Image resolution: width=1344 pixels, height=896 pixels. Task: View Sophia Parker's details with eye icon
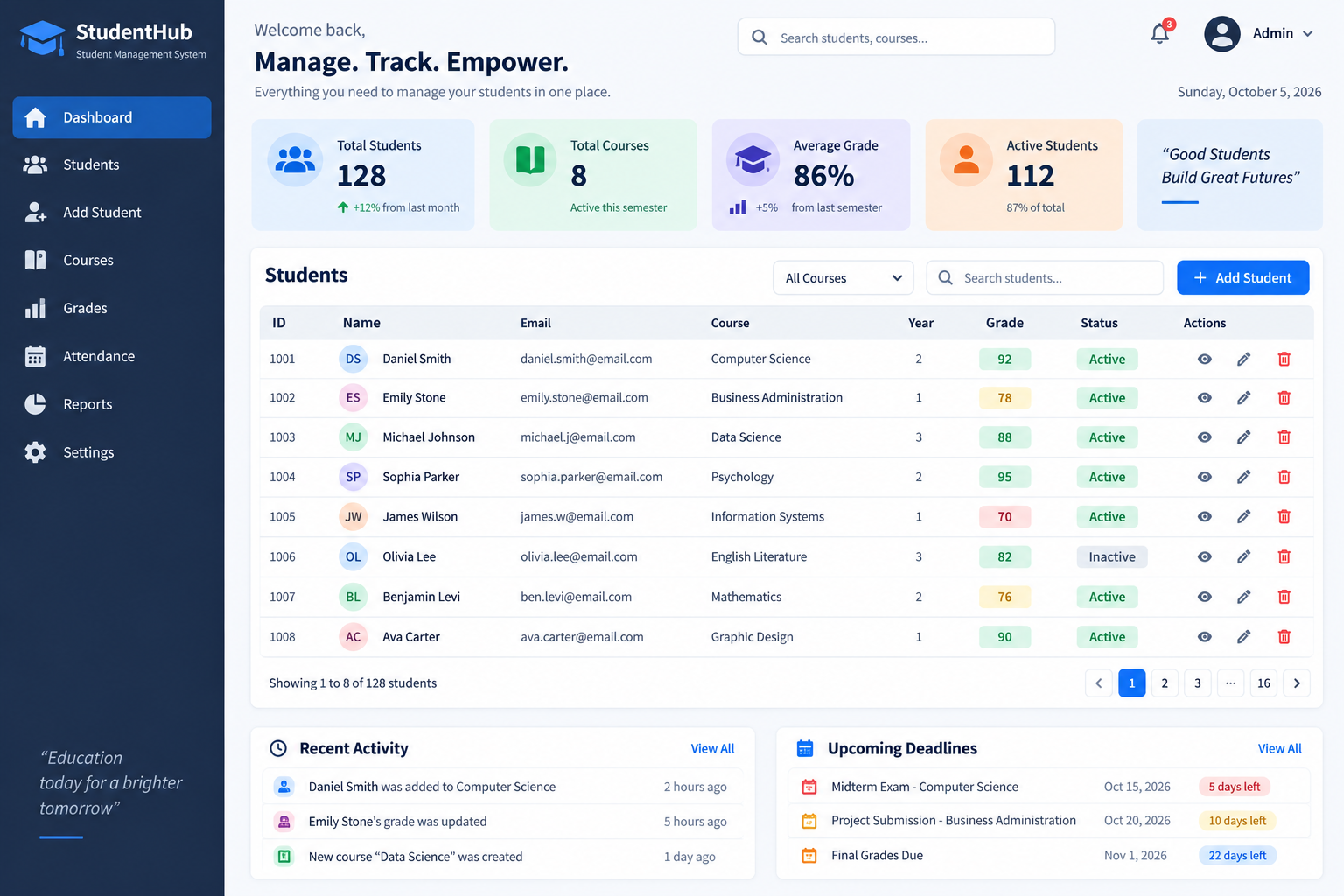click(x=1205, y=477)
